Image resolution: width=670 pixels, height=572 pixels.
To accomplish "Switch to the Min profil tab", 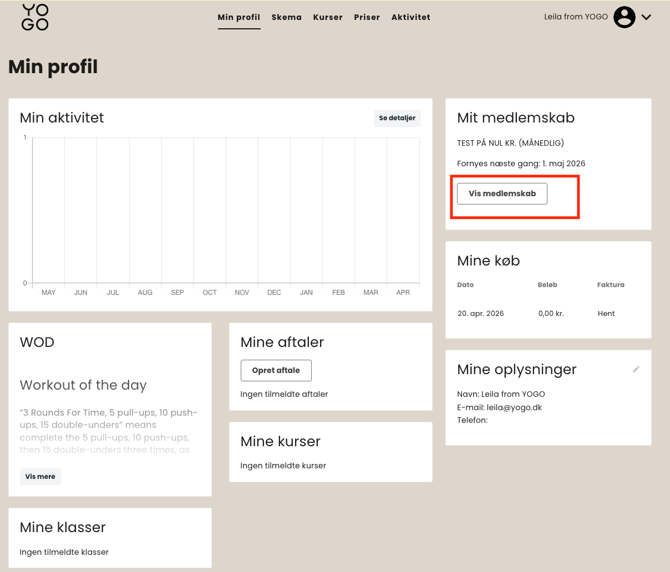I will point(239,17).
